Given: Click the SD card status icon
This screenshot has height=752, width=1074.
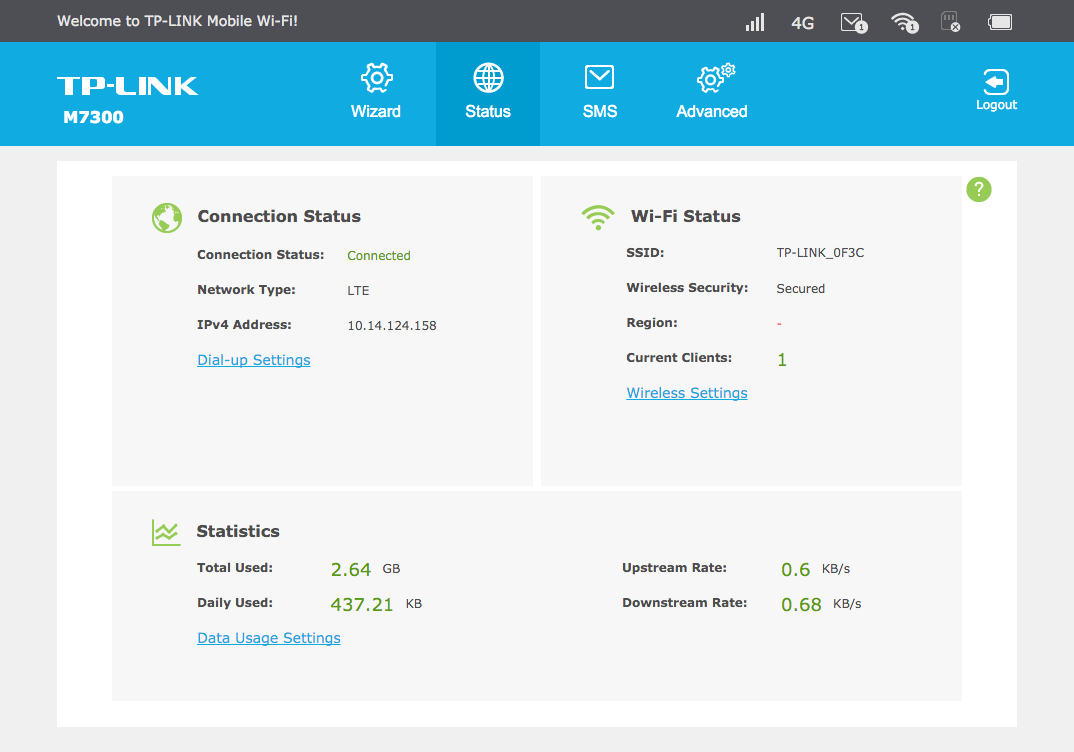Looking at the screenshot, I should click(x=951, y=22).
